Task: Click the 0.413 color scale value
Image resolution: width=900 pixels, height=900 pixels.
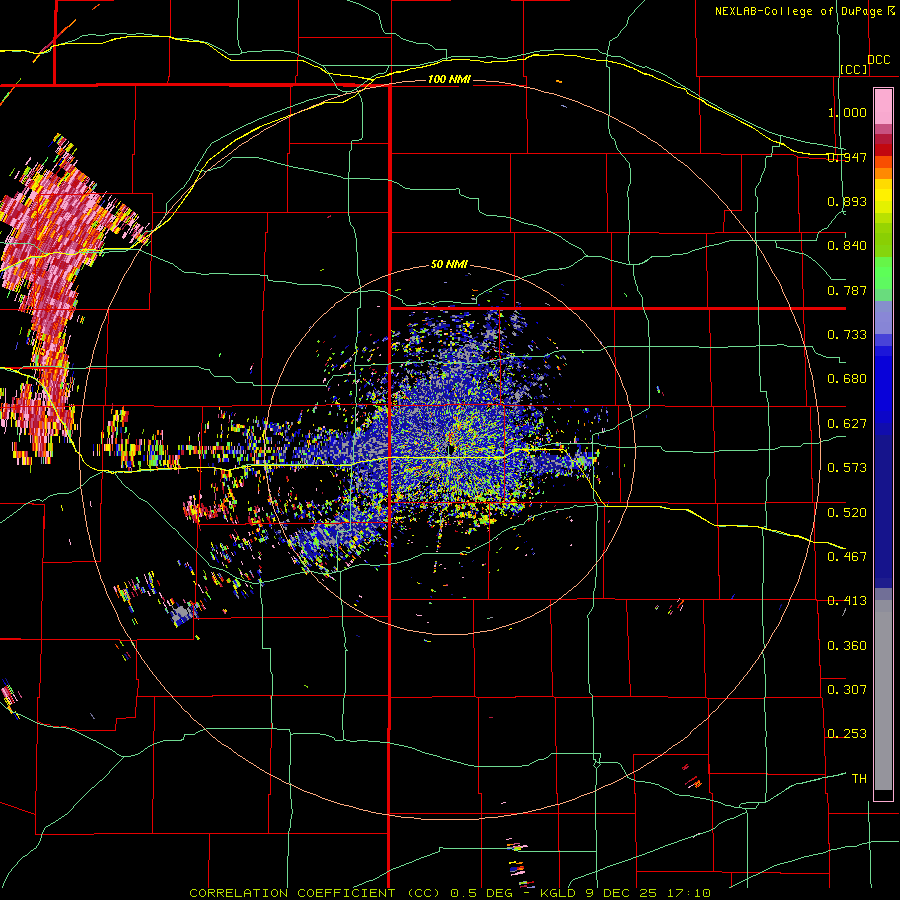Action: (847, 601)
